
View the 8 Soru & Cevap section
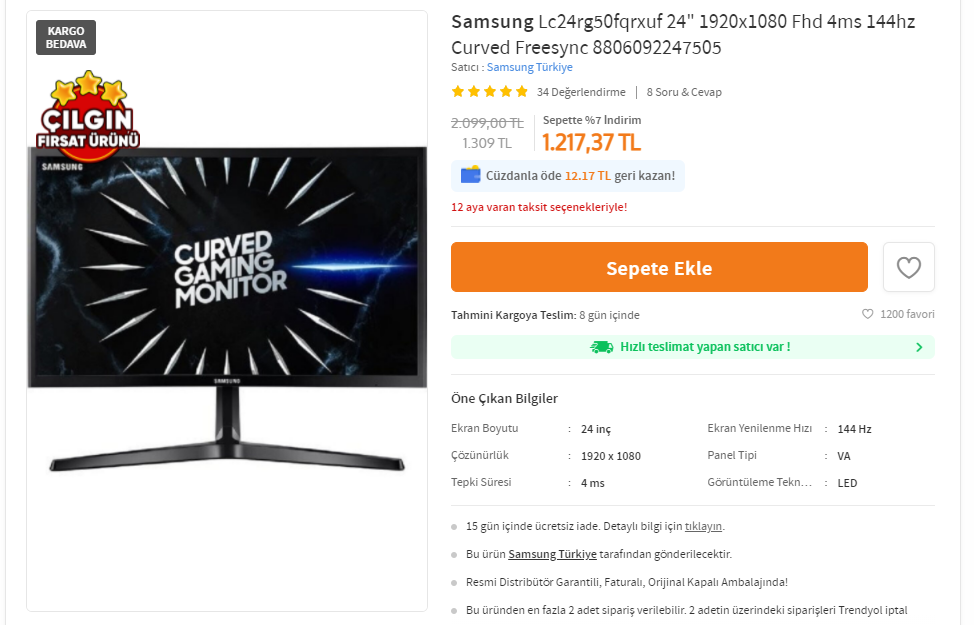(x=684, y=92)
